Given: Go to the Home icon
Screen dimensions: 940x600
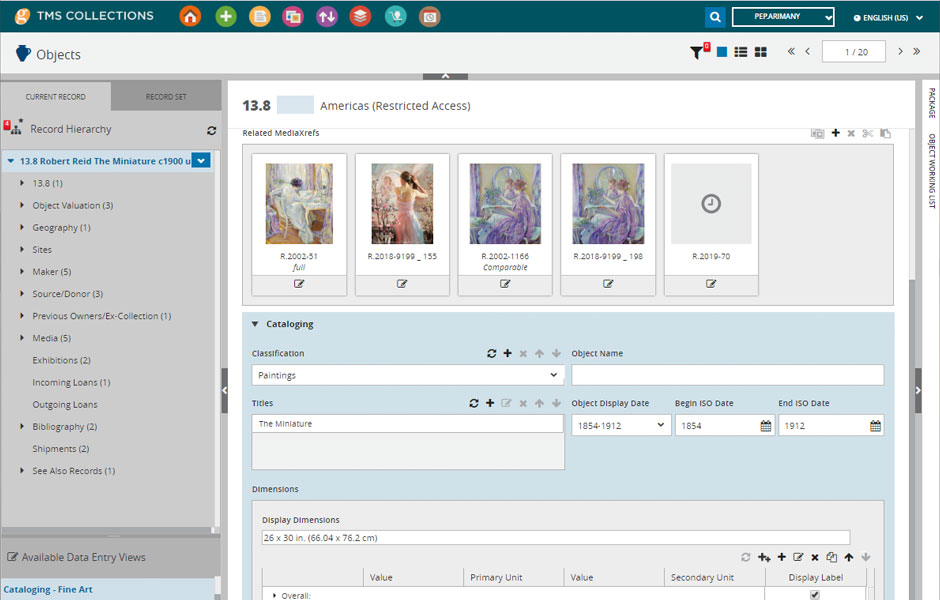Looking at the screenshot, I should [x=190, y=16].
